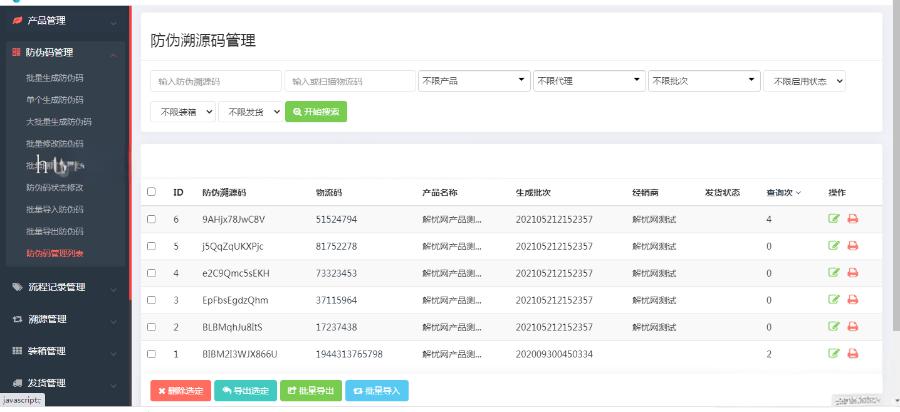Click print icon for code 9AHjx78JwC8V
This screenshot has width=900, height=412.
[x=852, y=219]
